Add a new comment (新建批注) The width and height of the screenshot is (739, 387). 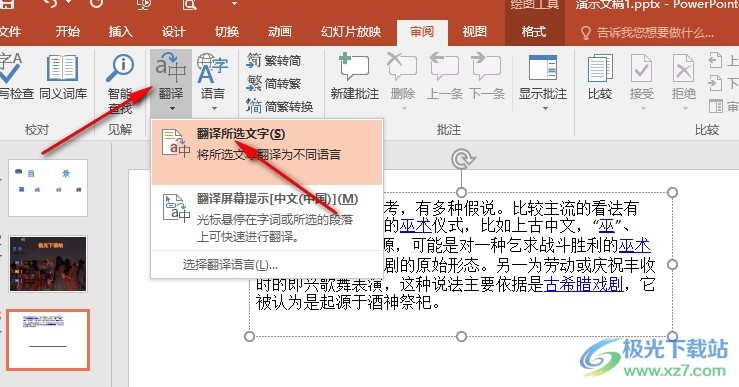pos(354,77)
